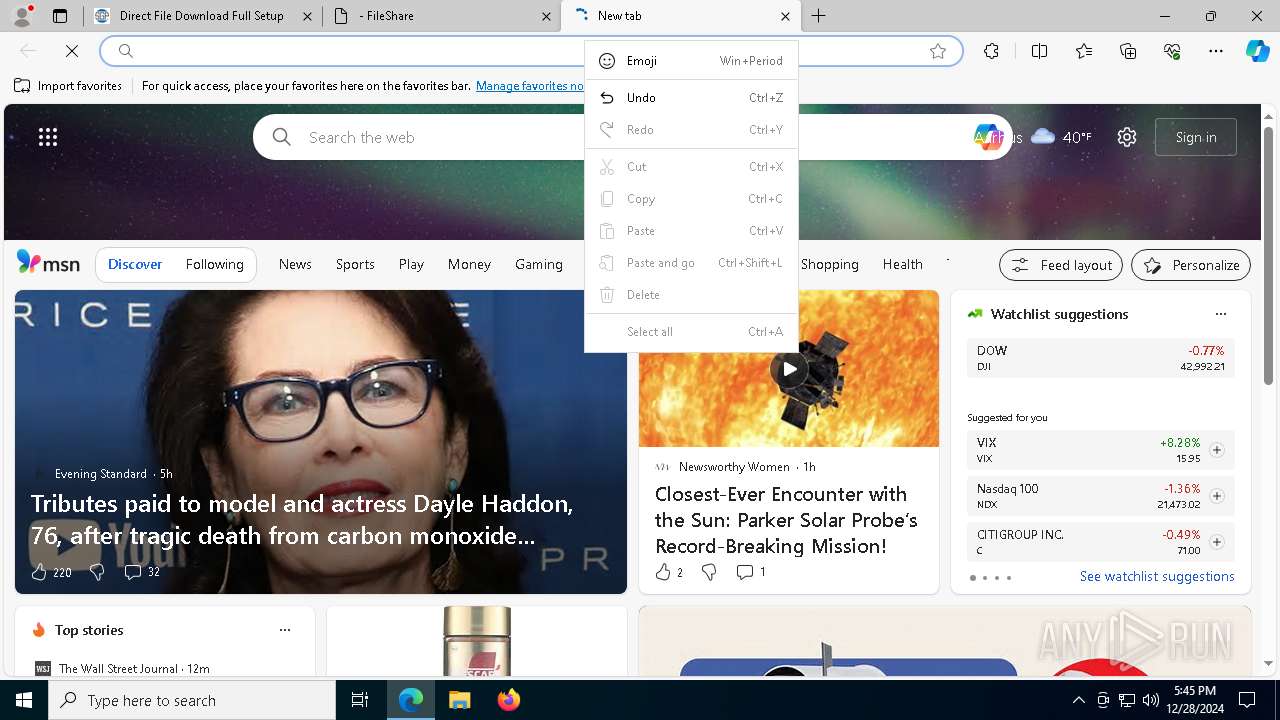Check the 40°F weather widget
1280x720 pixels.
click(x=1061, y=137)
